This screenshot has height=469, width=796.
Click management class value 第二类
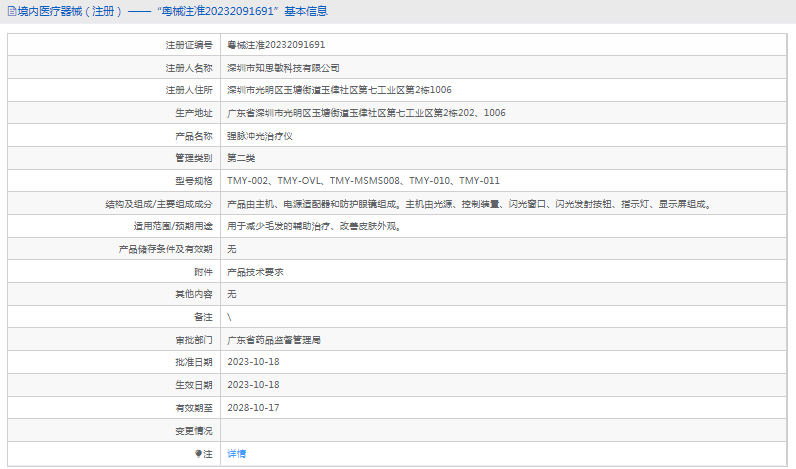click(241, 158)
